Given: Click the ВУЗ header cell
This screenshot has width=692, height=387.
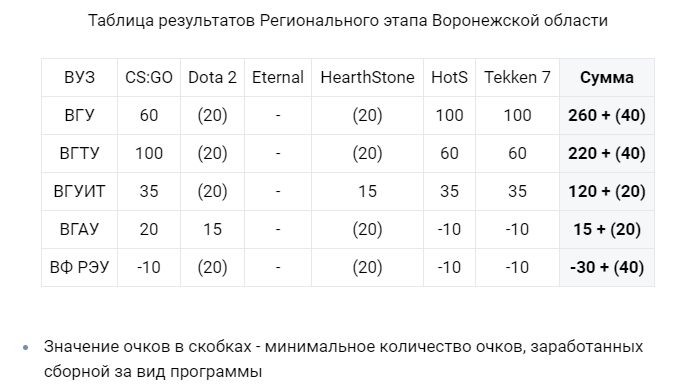Looking at the screenshot, I should click(x=79, y=78).
